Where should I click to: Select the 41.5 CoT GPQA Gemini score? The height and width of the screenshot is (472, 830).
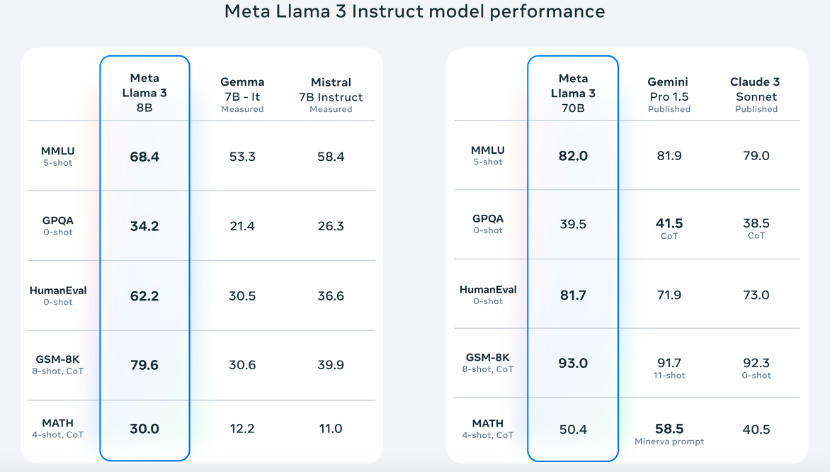(x=669, y=228)
